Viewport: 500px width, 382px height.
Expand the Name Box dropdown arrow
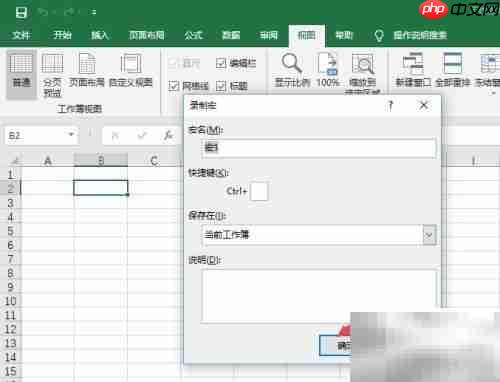71,135
